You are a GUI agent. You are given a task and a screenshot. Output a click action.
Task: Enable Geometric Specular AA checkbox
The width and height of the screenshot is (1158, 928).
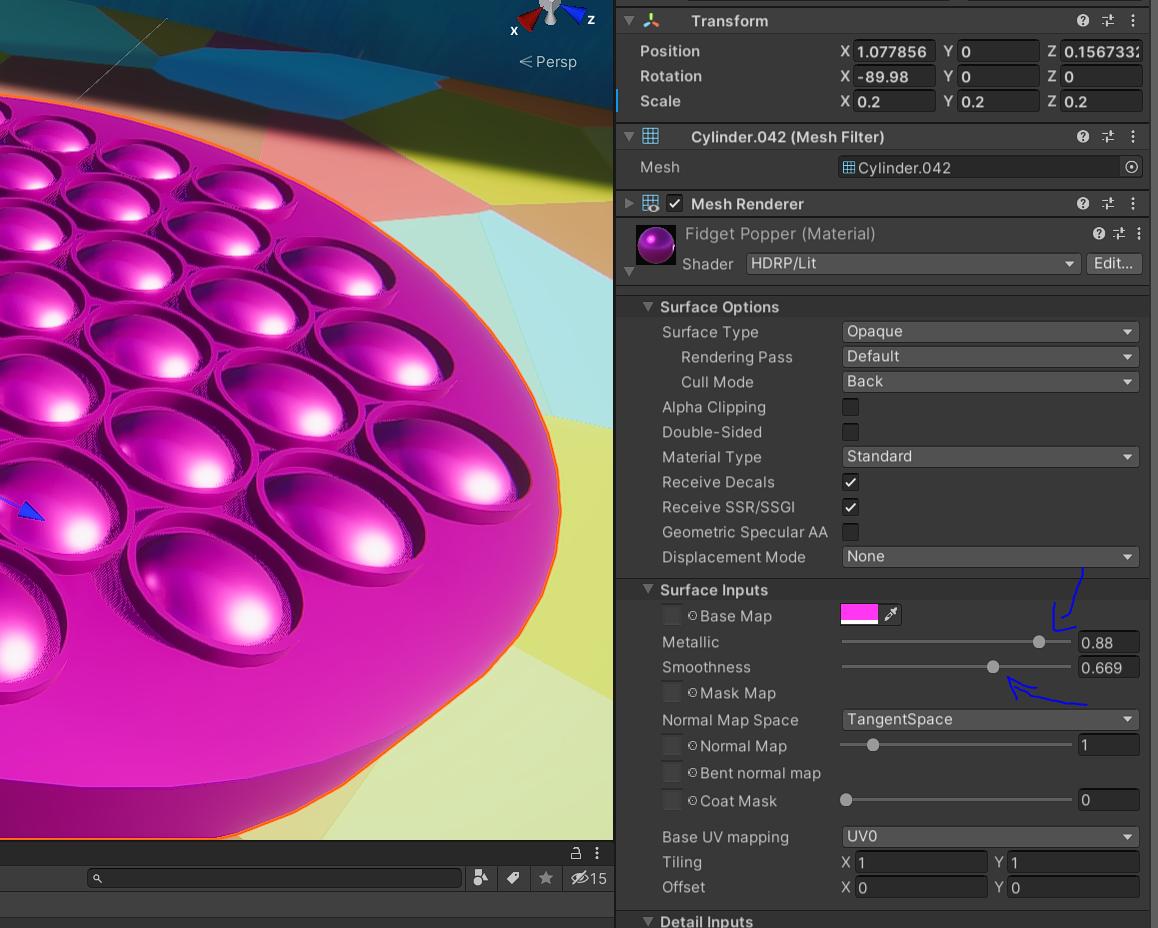click(850, 532)
